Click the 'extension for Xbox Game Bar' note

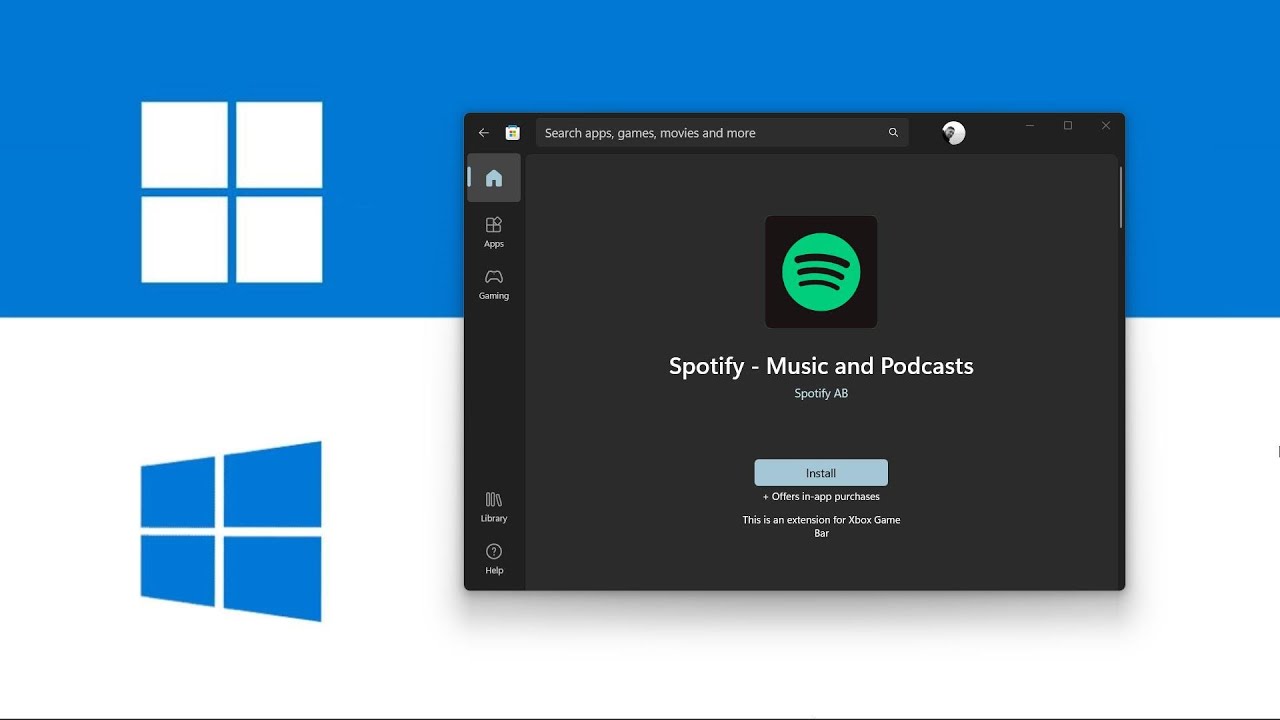[x=821, y=527]
